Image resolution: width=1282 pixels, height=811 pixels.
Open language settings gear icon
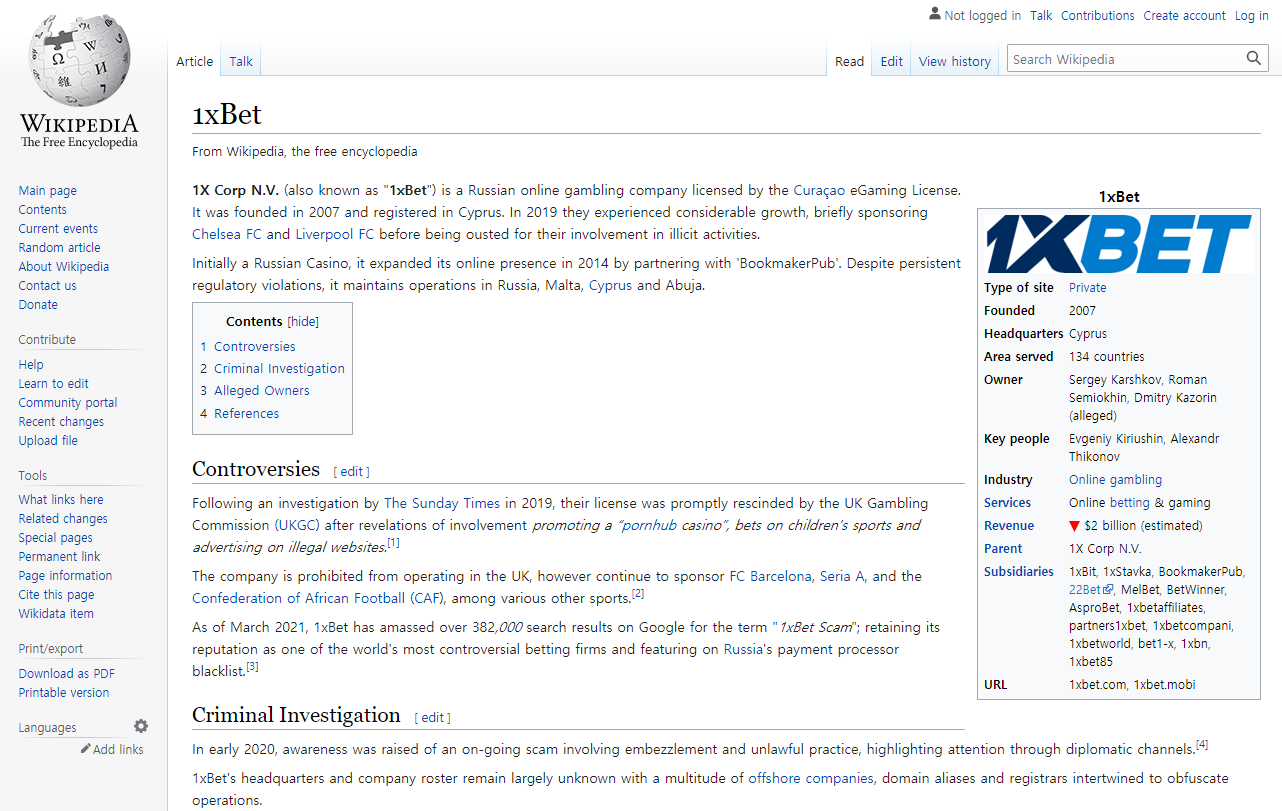(141, 726)
